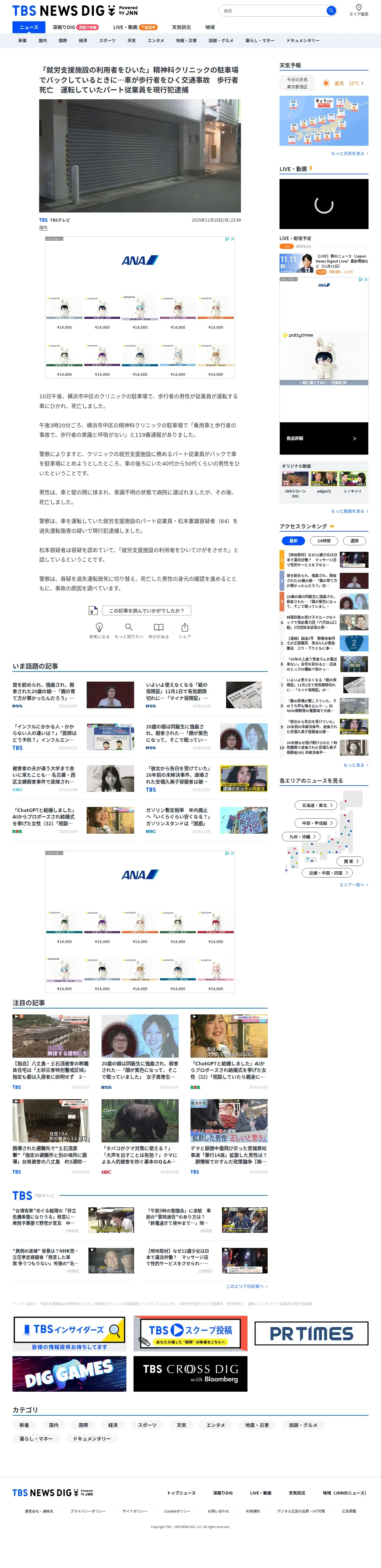Open the 地域 tab
This screenshot has height=1568, width=381.
[210, 27]
